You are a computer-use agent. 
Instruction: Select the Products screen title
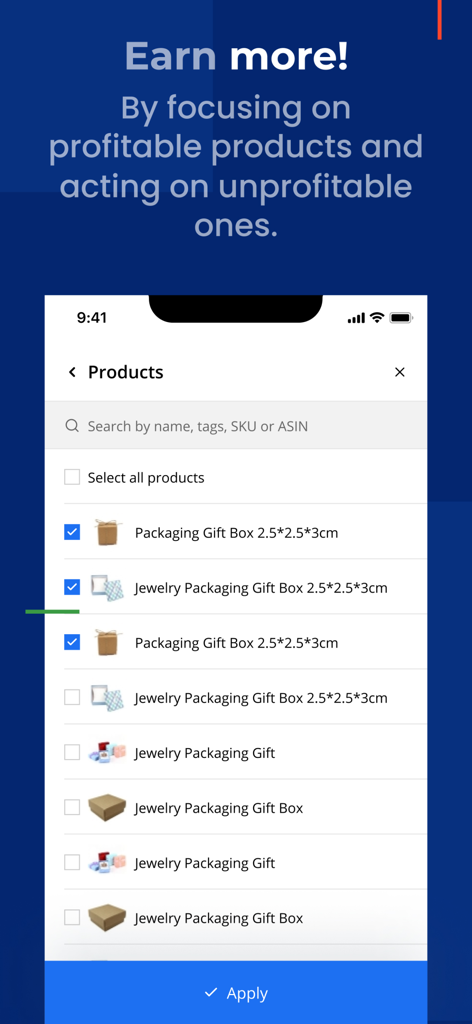click(x=125, y=372)
